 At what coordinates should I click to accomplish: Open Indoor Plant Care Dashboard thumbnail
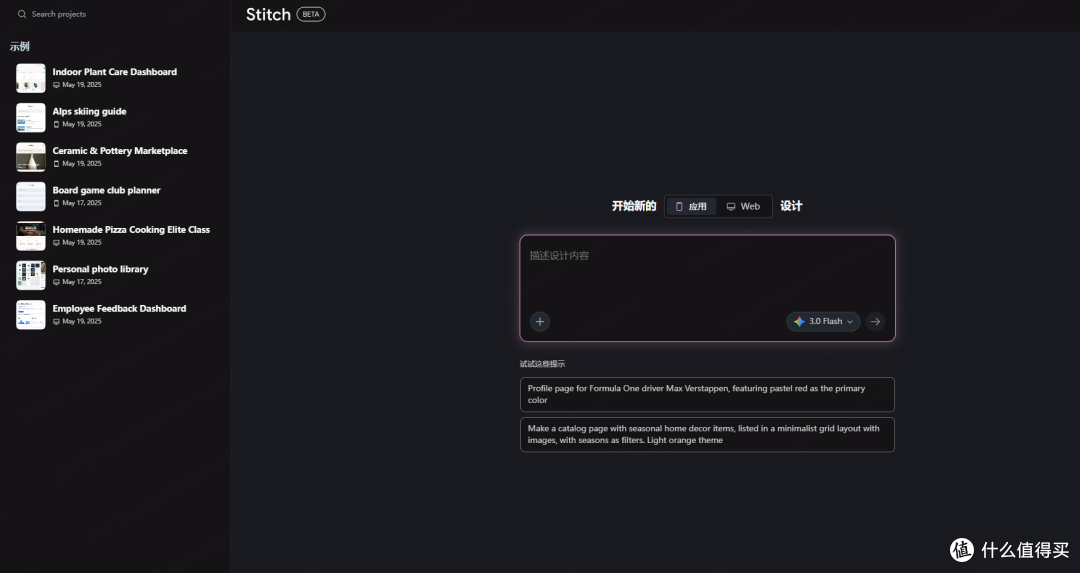pyautogui.click(x=31, y=78)
